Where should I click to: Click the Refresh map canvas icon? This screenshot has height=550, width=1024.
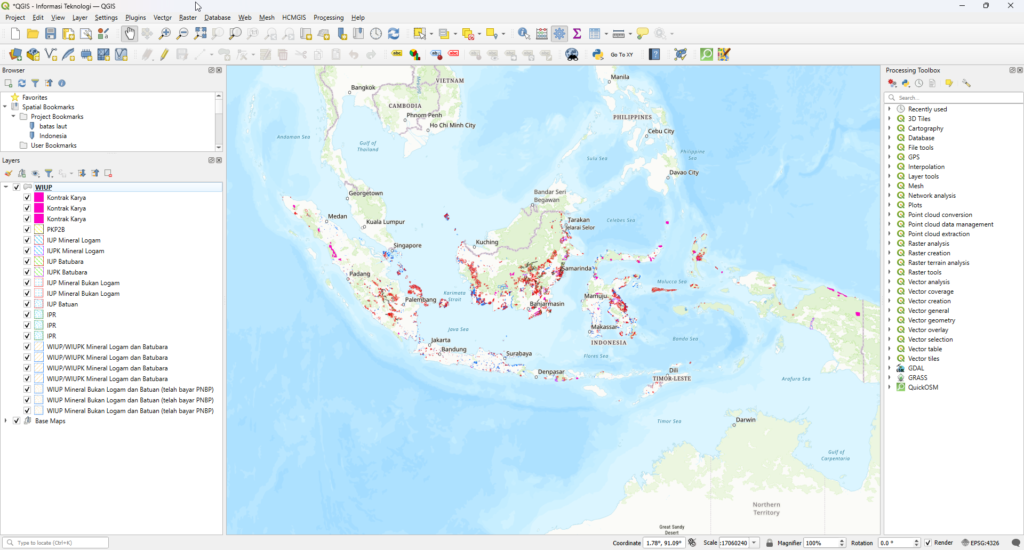tap(393, 34)
